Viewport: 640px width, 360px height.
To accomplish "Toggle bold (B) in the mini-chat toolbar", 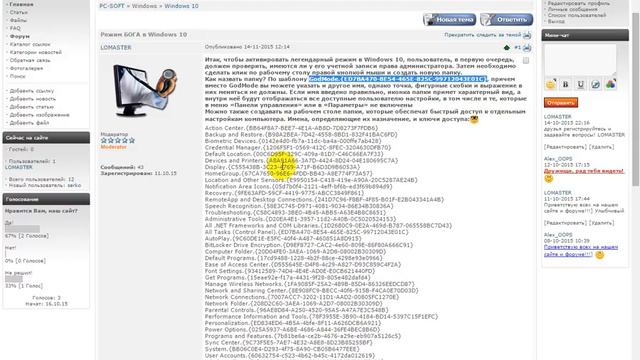I will pos(566,84).
